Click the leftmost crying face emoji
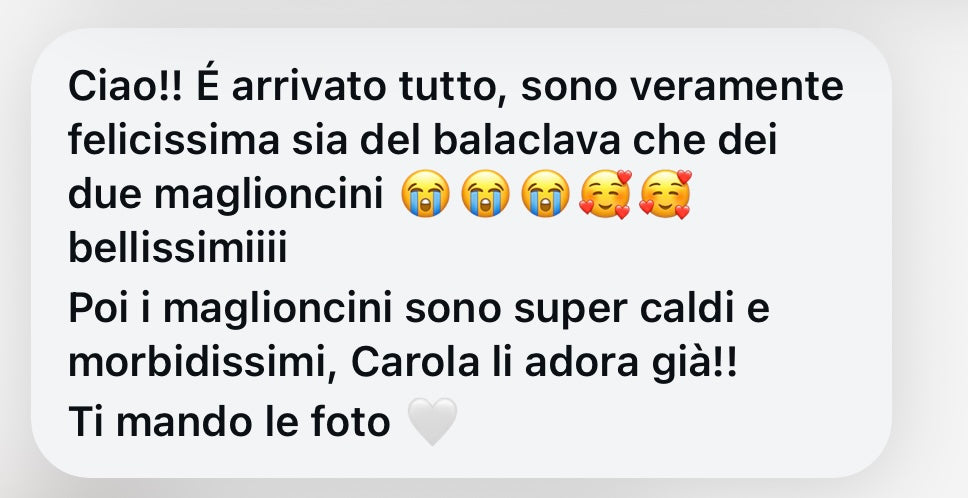This screenshot has width=968, height=498. click(x=425, y=193)
